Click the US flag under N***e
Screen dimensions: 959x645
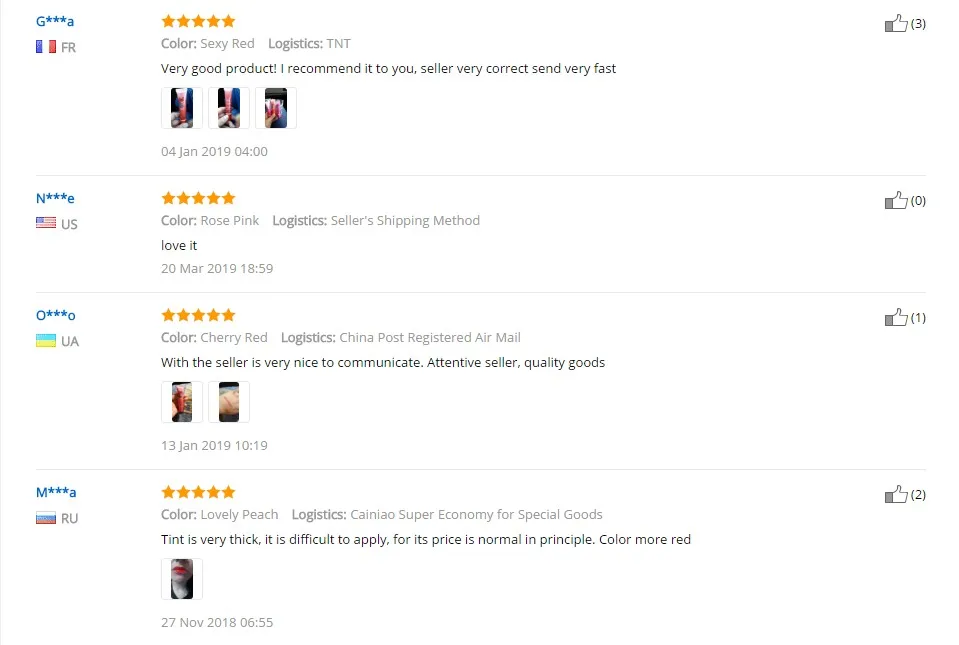pos(46,224)
